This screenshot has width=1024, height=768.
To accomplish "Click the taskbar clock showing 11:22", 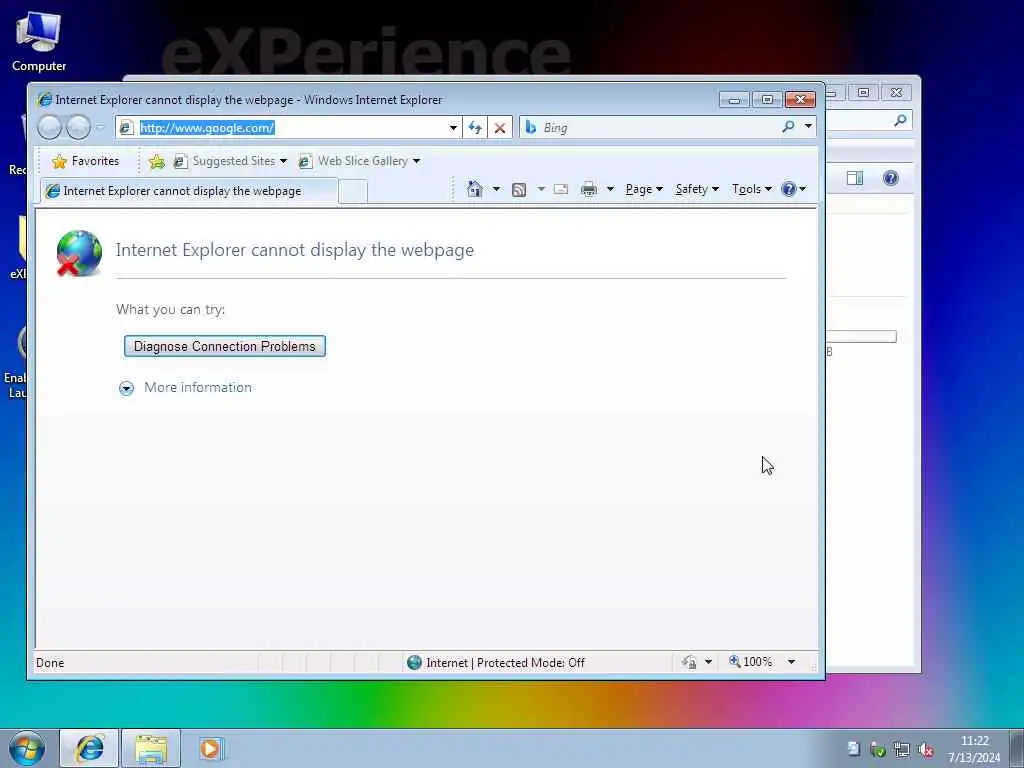I will 974,749.
